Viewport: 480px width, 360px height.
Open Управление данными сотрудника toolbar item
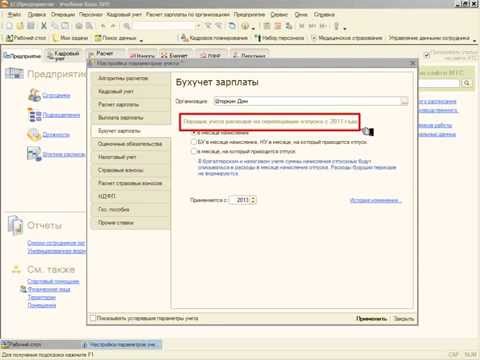[429, 38]
